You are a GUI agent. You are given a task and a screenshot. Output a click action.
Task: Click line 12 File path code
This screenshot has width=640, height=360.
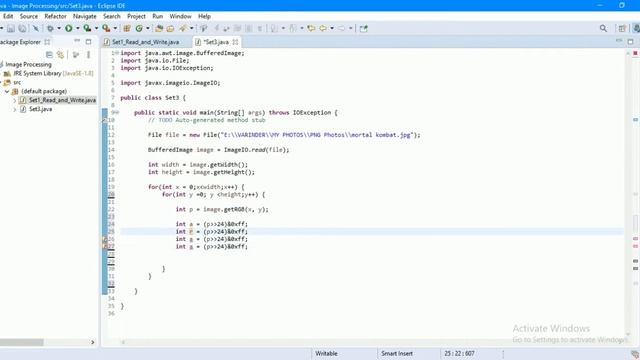284,135
